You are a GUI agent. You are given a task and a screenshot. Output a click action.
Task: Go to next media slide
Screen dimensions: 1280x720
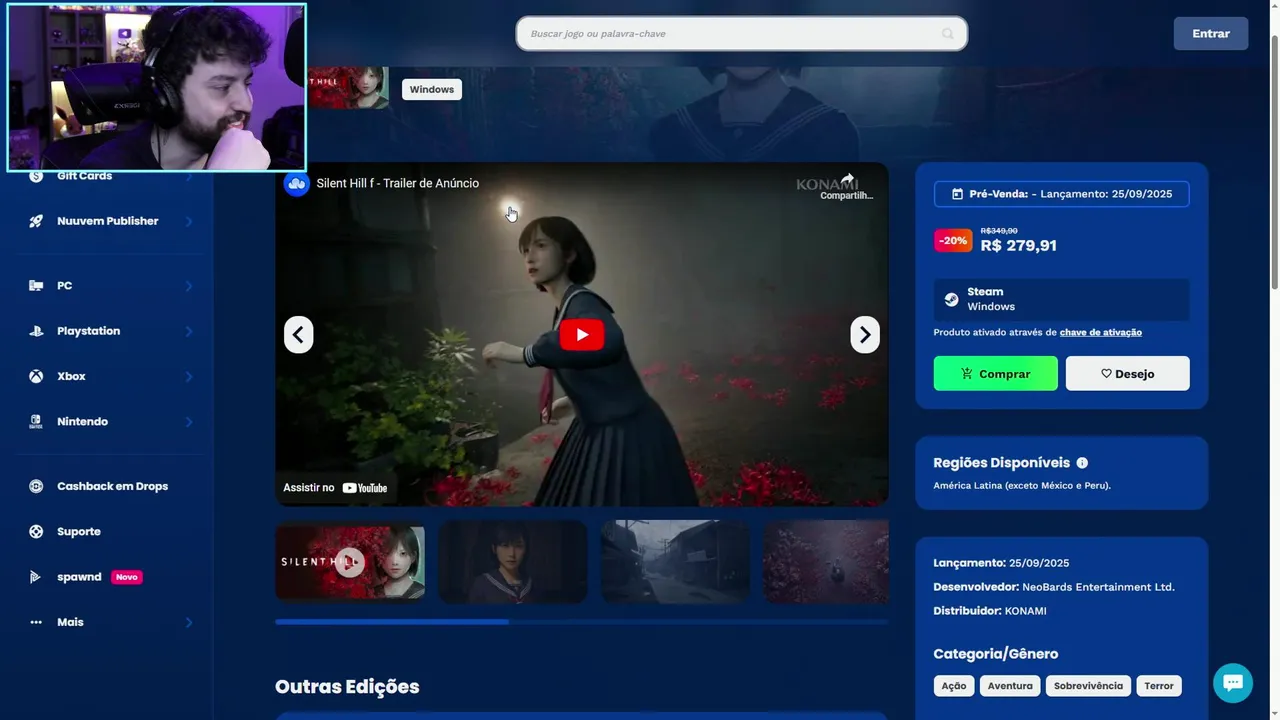(x=865, y=334)
